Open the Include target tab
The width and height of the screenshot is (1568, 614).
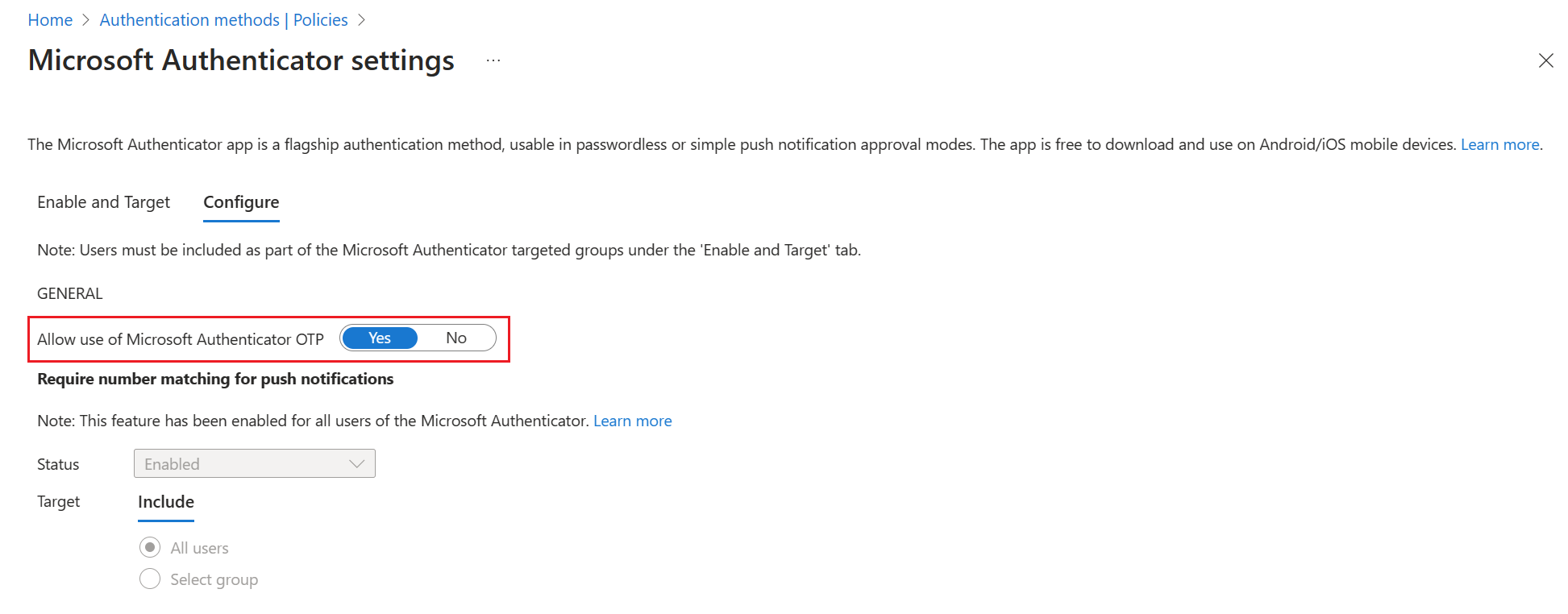[165, 501]
